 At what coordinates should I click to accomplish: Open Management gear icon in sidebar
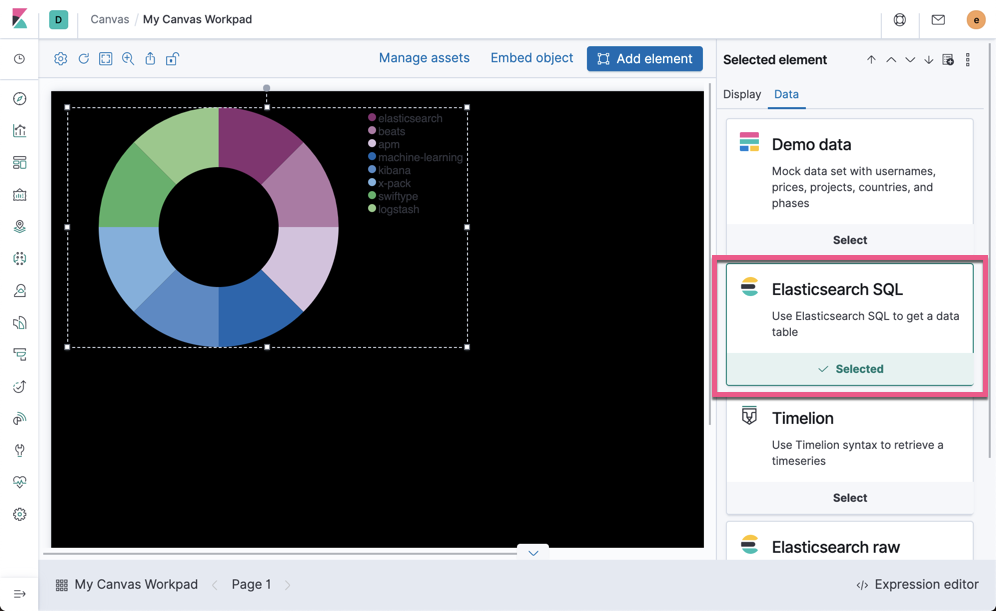tap(20, 514)
